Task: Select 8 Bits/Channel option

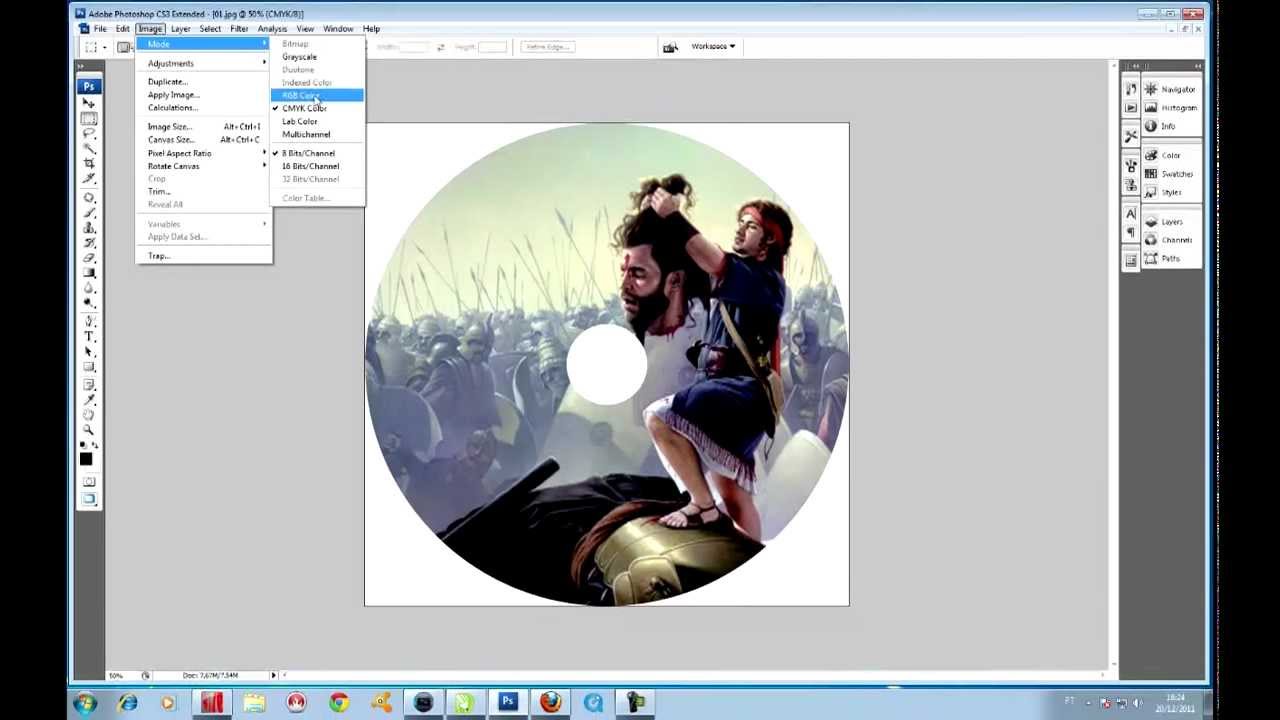Action: coord(316,153)
